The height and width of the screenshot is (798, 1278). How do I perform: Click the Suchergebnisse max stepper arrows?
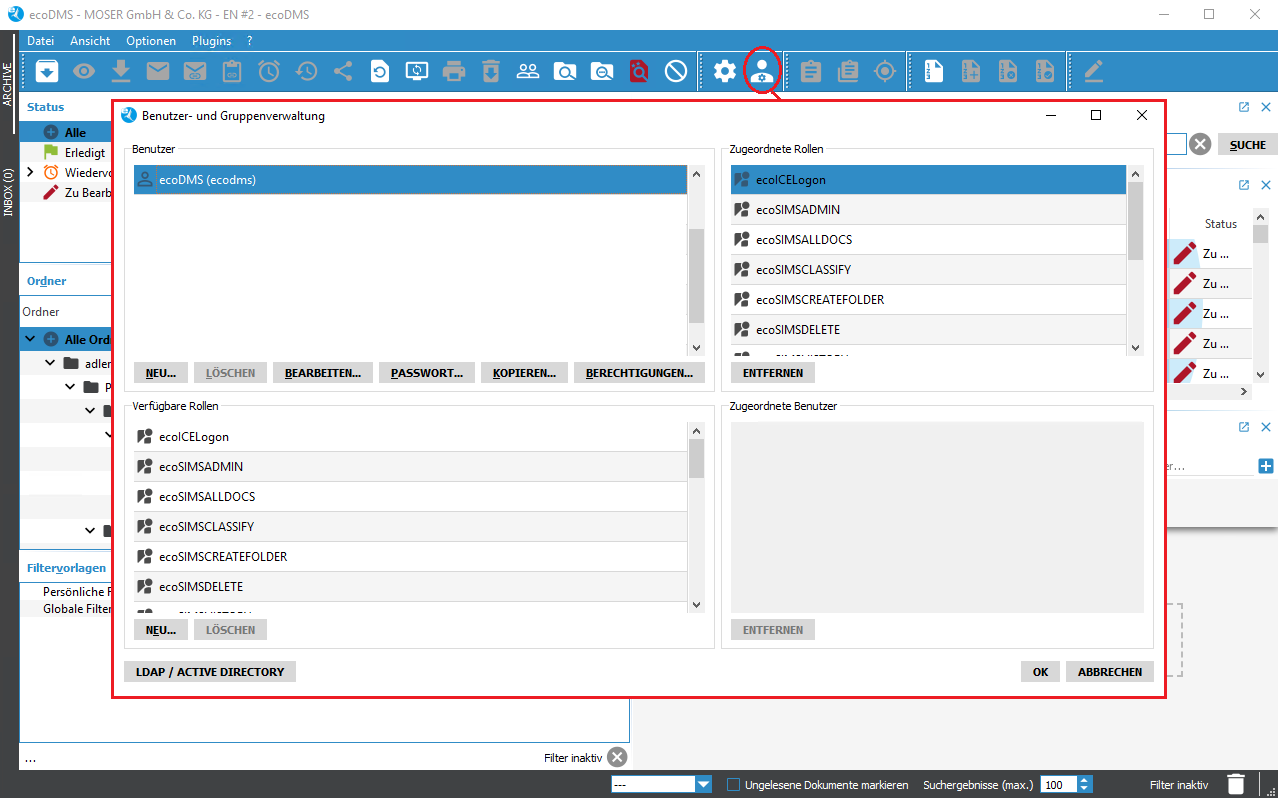(1085, 785)
